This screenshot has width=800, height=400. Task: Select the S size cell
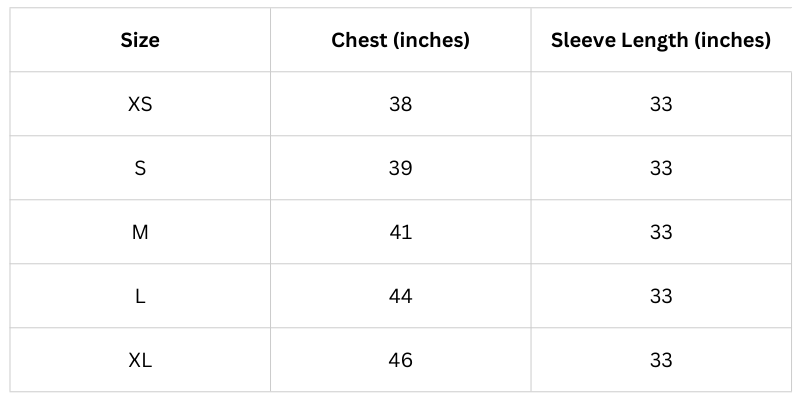point(140,168)
